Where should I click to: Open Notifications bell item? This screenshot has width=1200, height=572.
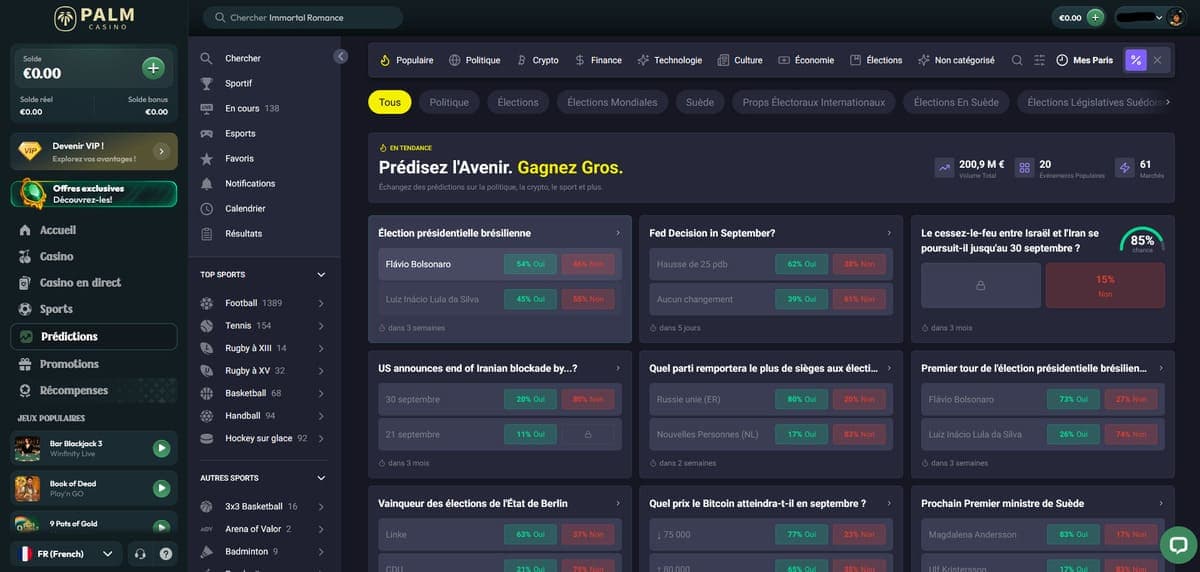(250, 183)
